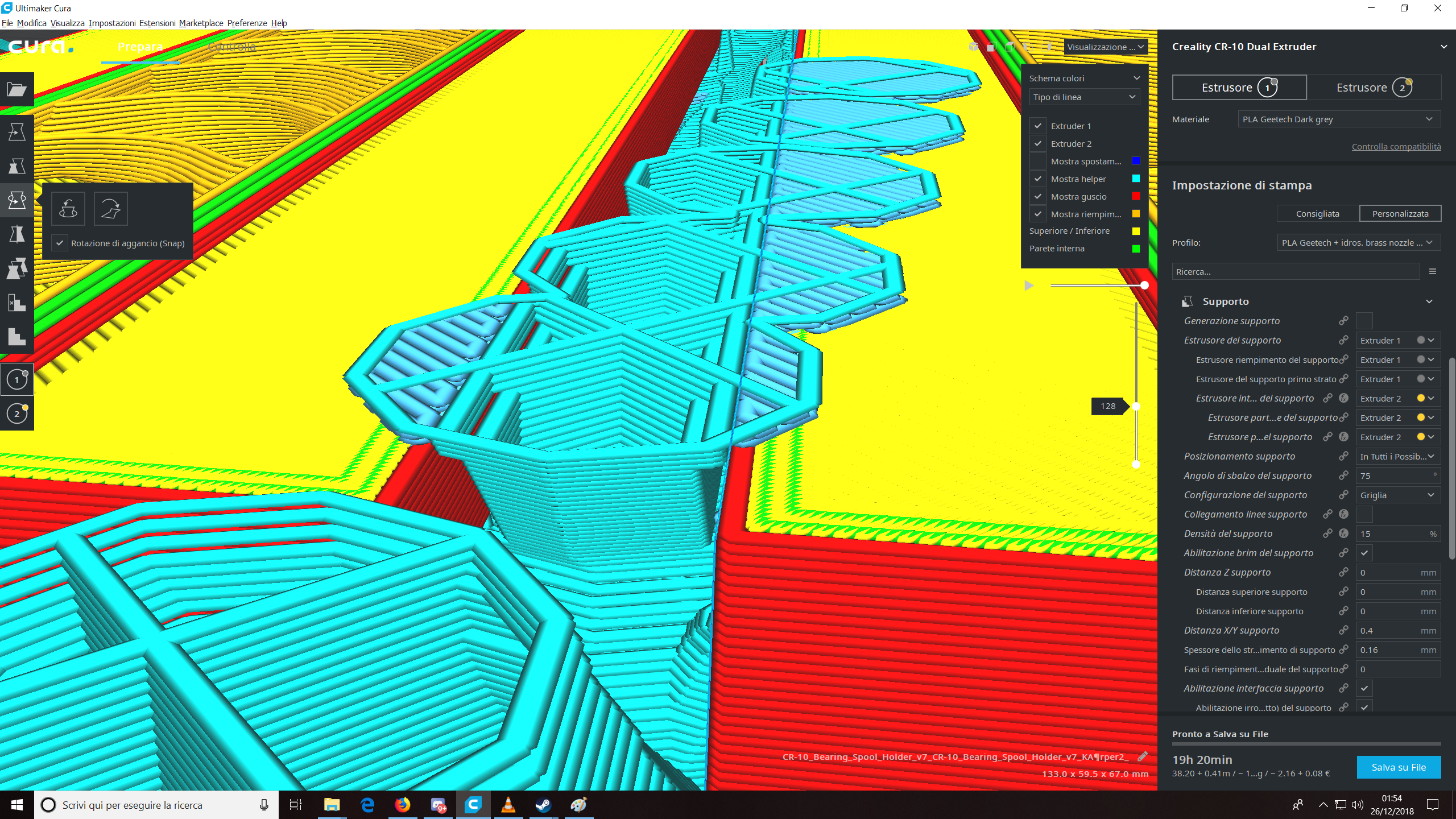Switch to top camera view cube icon
Viewport: 1456px width, 819px height.
[1010, 47]
